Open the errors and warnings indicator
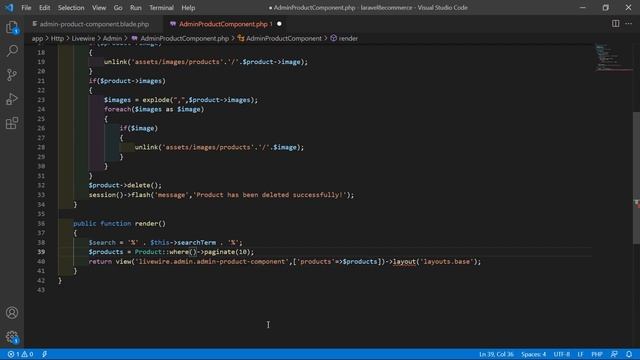The width and height of the screenshot is (640, 360). point(20,354)
